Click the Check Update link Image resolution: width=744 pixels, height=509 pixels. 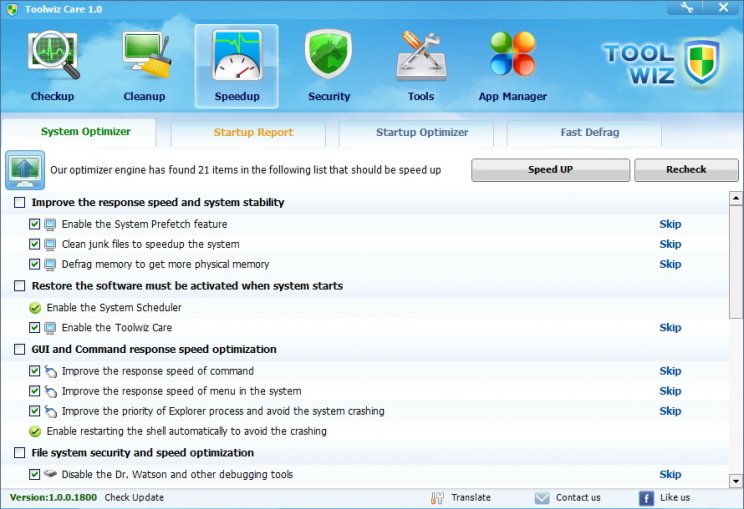134,498
